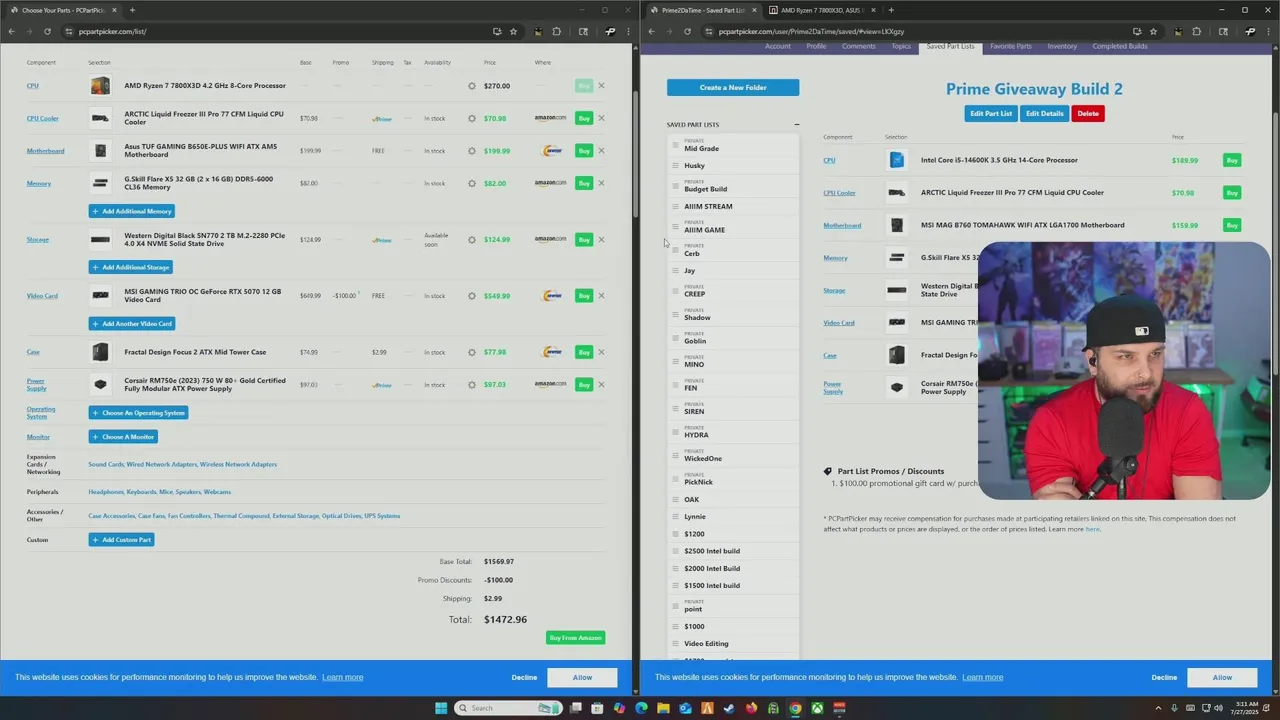This screenshot has height=720, width=1280.
Task: Open extensions puzzle icon in left browser window
Action: pyautogui.click(x=557, y=31)
